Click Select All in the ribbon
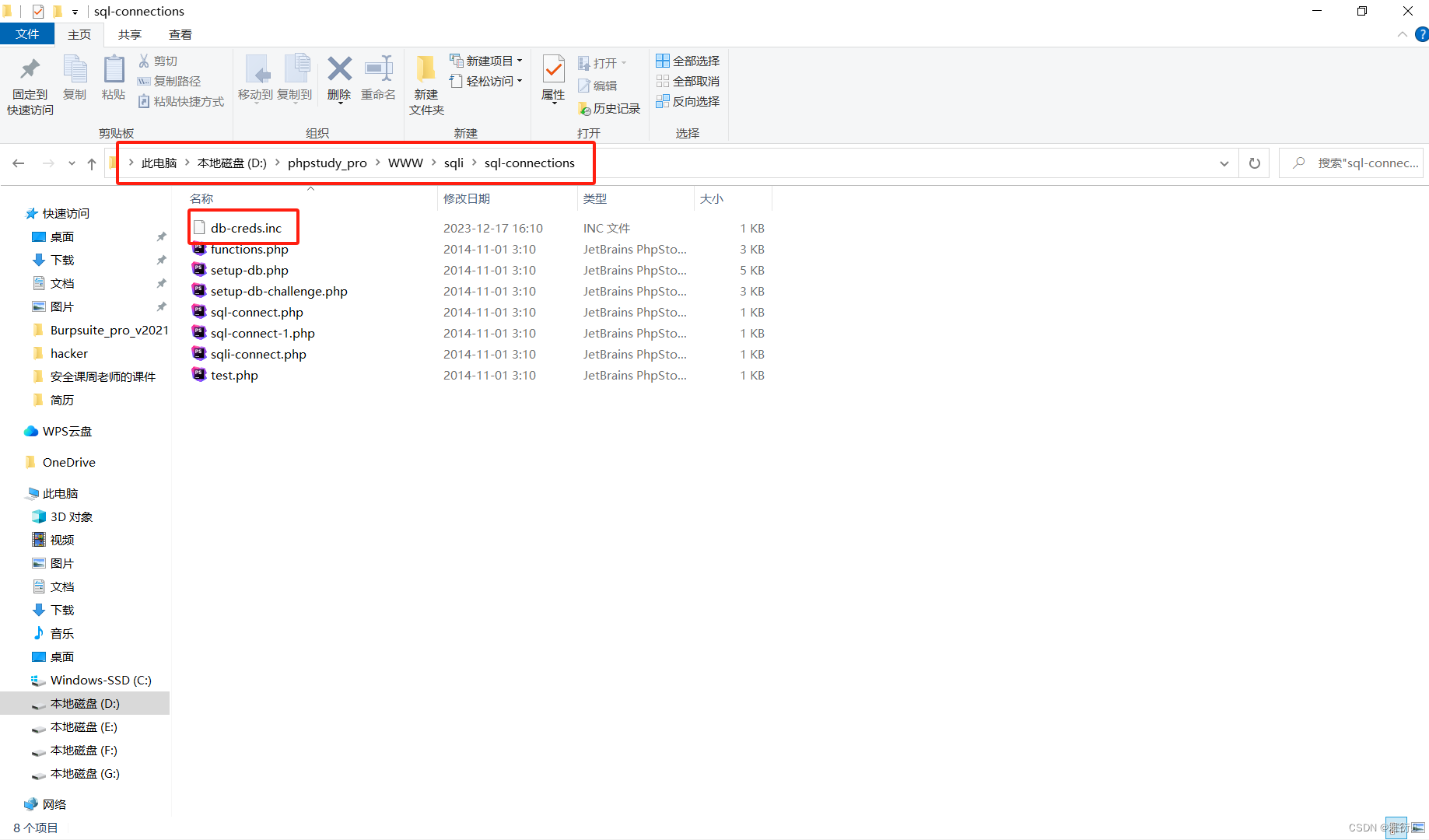1429x840 pixels. tap(688, 61)
